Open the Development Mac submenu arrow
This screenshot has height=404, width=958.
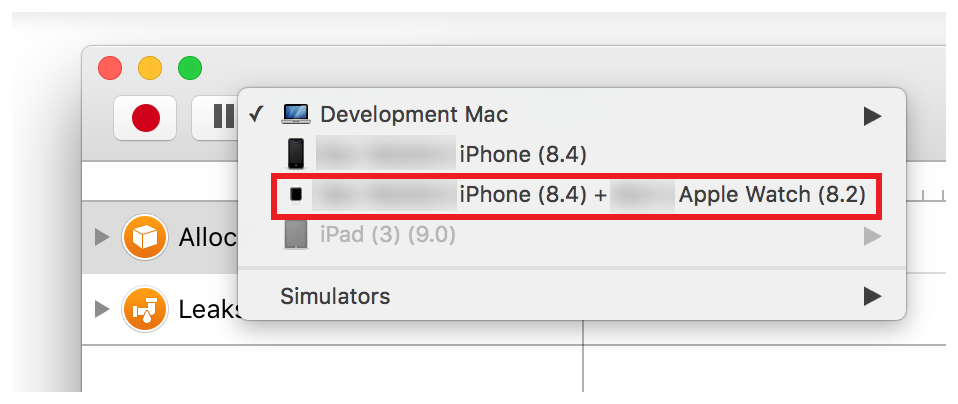[x=872, y=116]
